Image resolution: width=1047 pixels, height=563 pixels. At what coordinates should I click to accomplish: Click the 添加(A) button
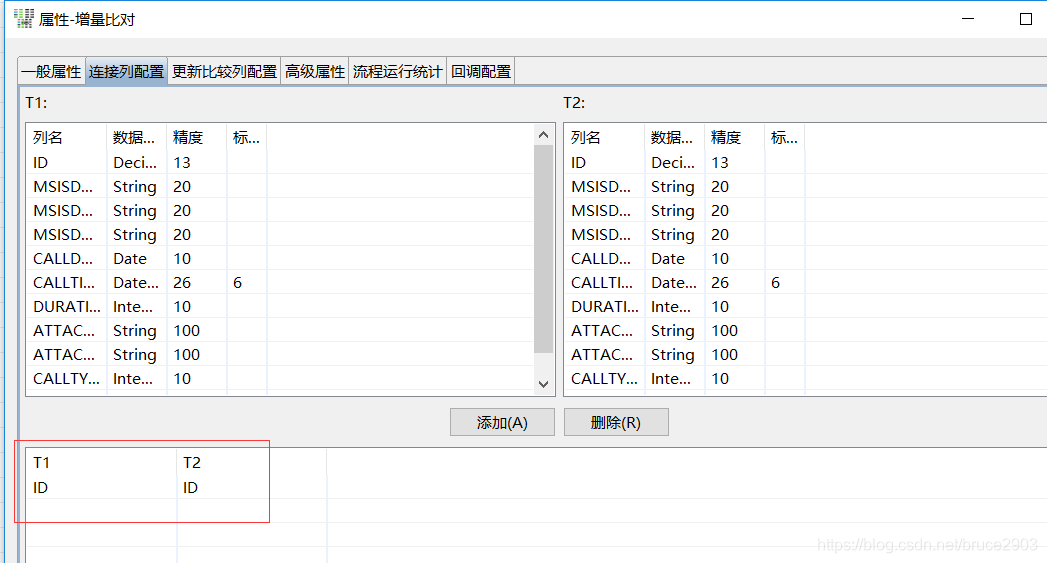(502, 422)
